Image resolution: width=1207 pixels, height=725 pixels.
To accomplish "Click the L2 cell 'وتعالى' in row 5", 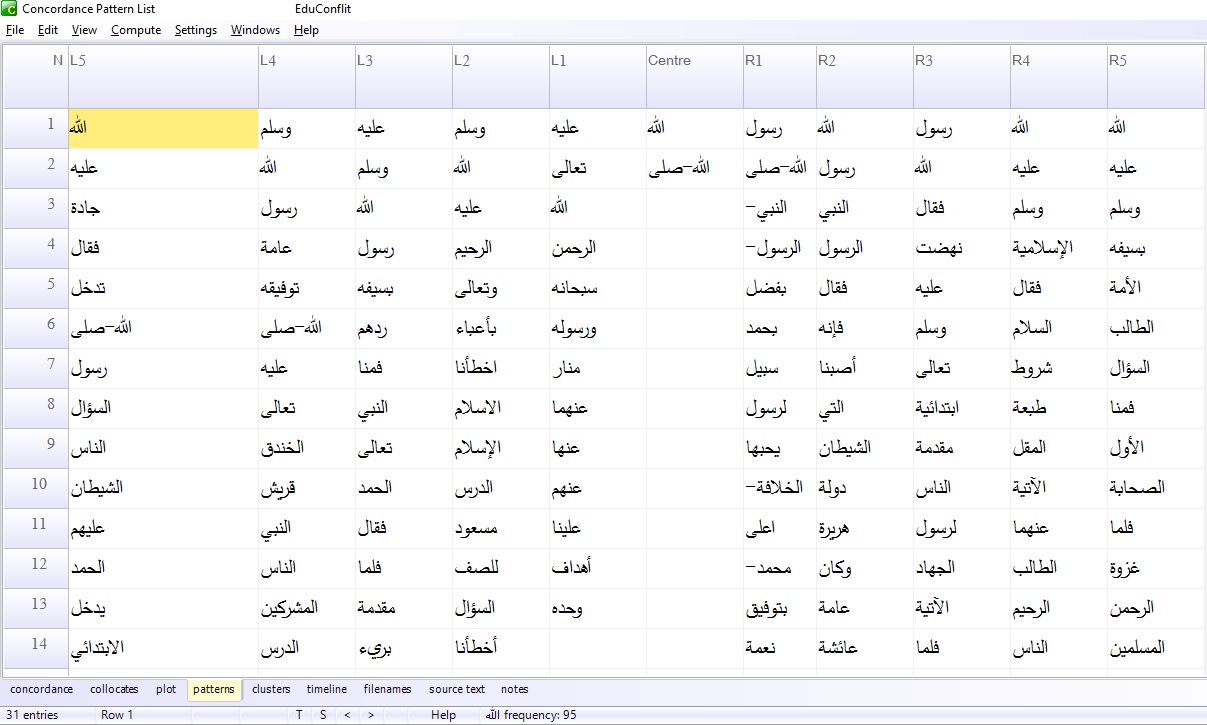I will [x=501, y=288].
